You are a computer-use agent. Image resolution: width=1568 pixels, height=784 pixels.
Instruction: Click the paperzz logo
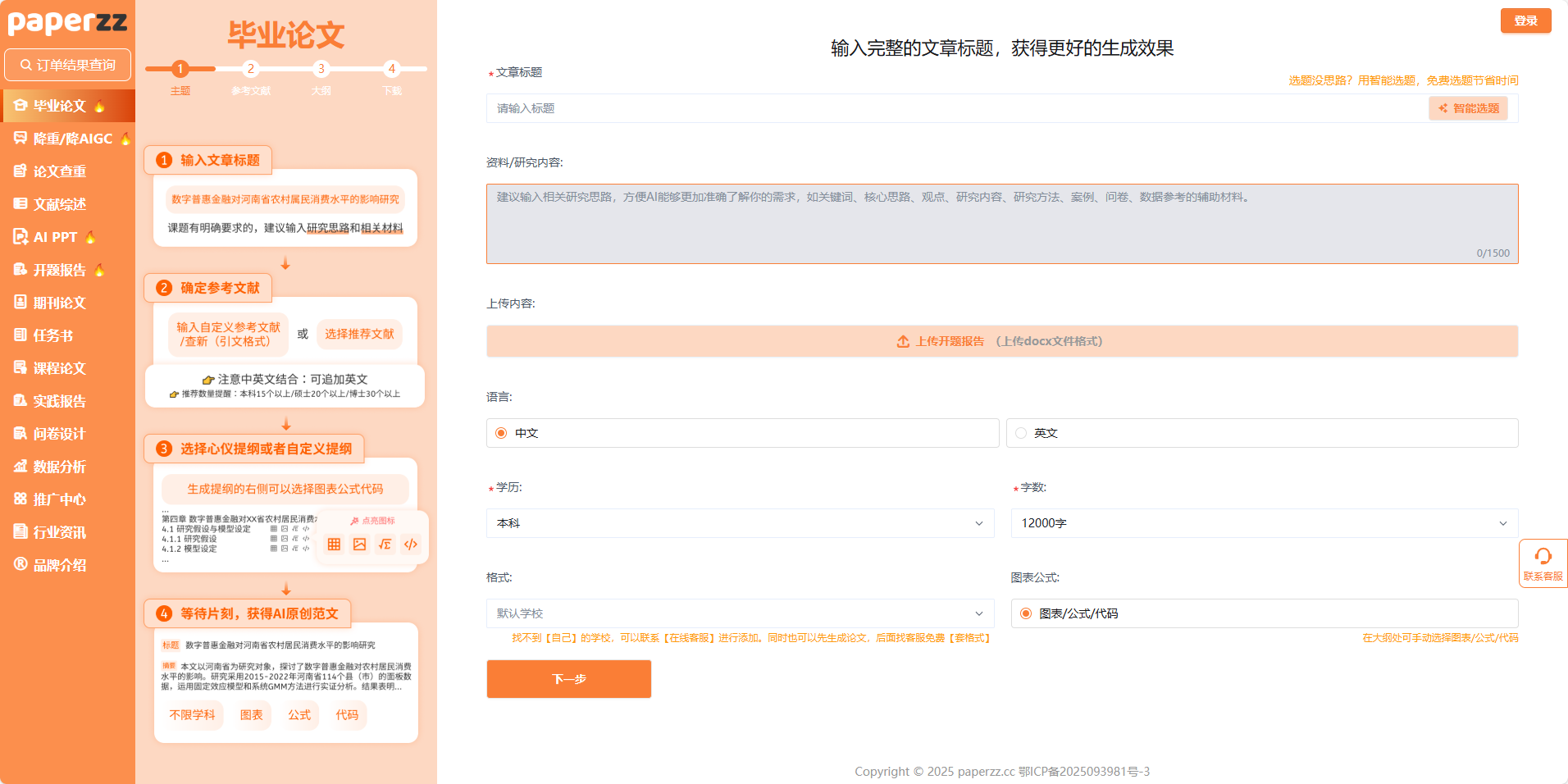click(x=67, y=22)
